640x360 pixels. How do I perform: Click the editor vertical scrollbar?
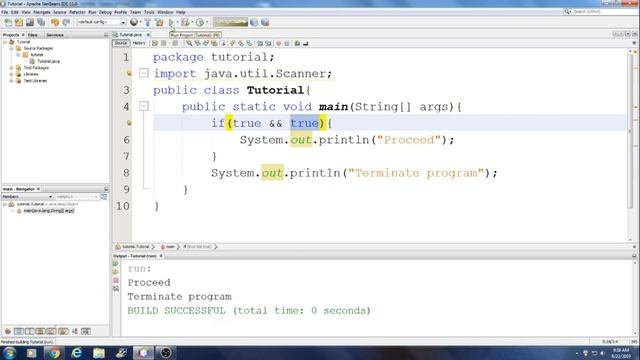coord(630,131)
